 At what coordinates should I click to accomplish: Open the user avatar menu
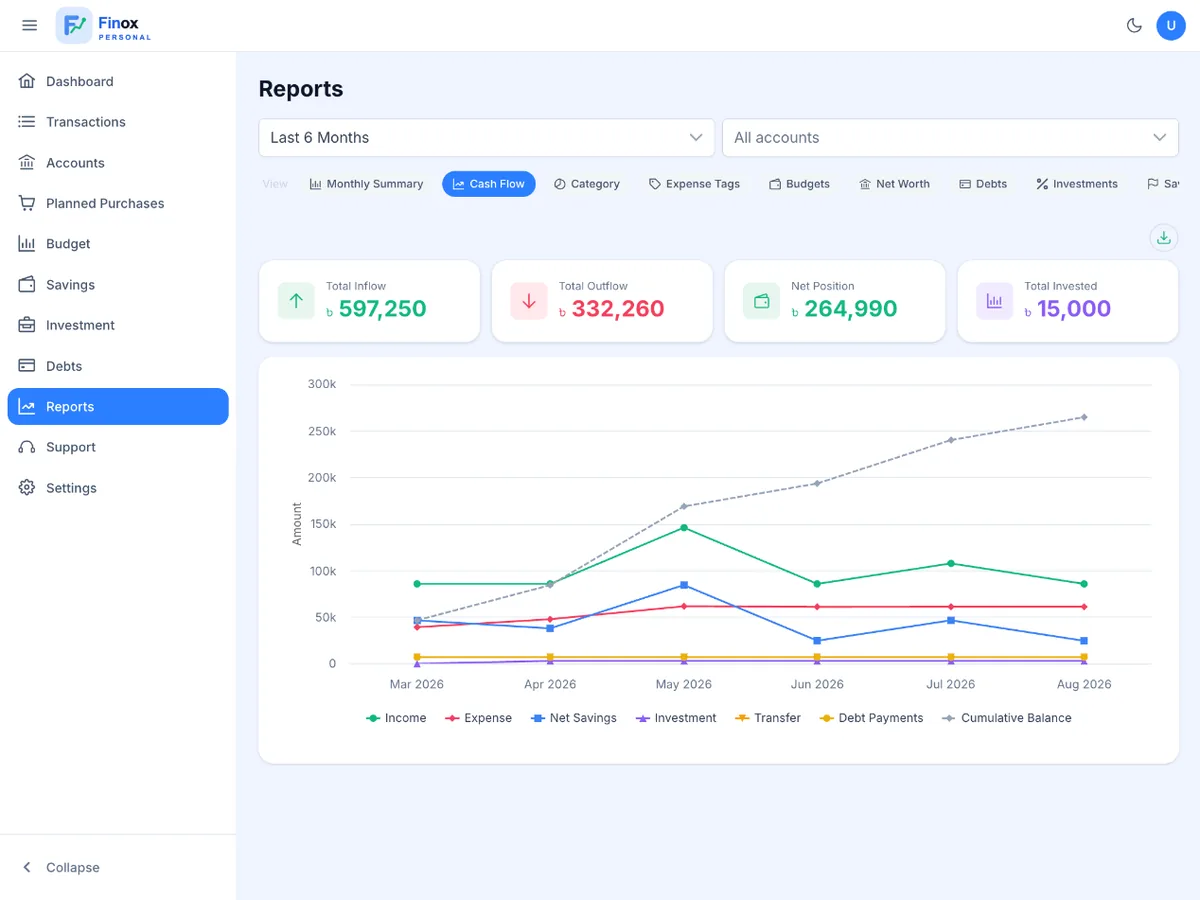(x=1171, y=25)
